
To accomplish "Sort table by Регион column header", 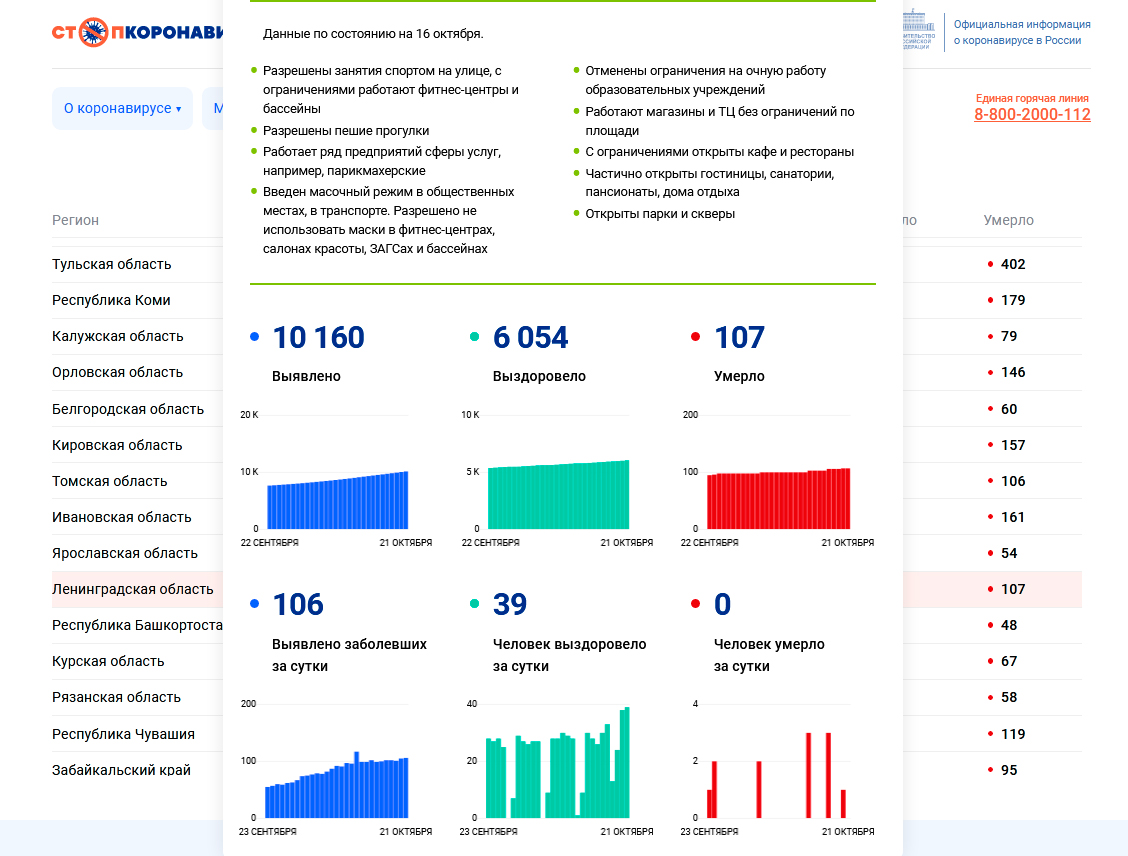I will tap(76, 220).
